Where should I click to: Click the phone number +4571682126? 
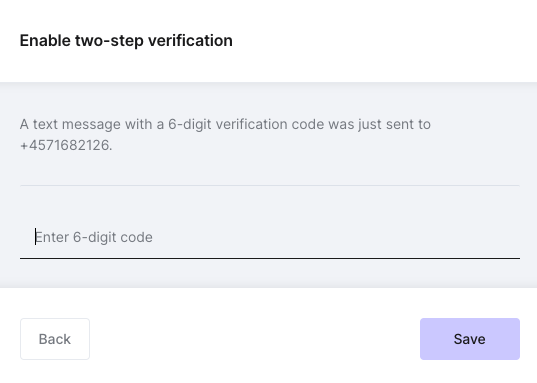pos(65,145)
